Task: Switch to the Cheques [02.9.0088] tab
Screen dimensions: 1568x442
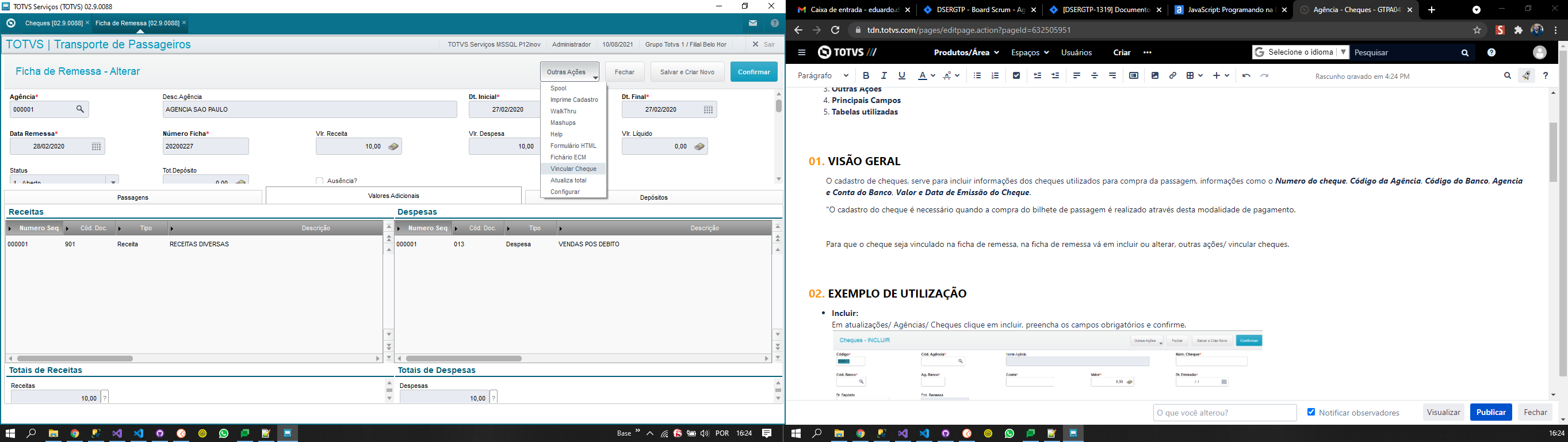Action: pyautogui.click(x=53, y=23)
